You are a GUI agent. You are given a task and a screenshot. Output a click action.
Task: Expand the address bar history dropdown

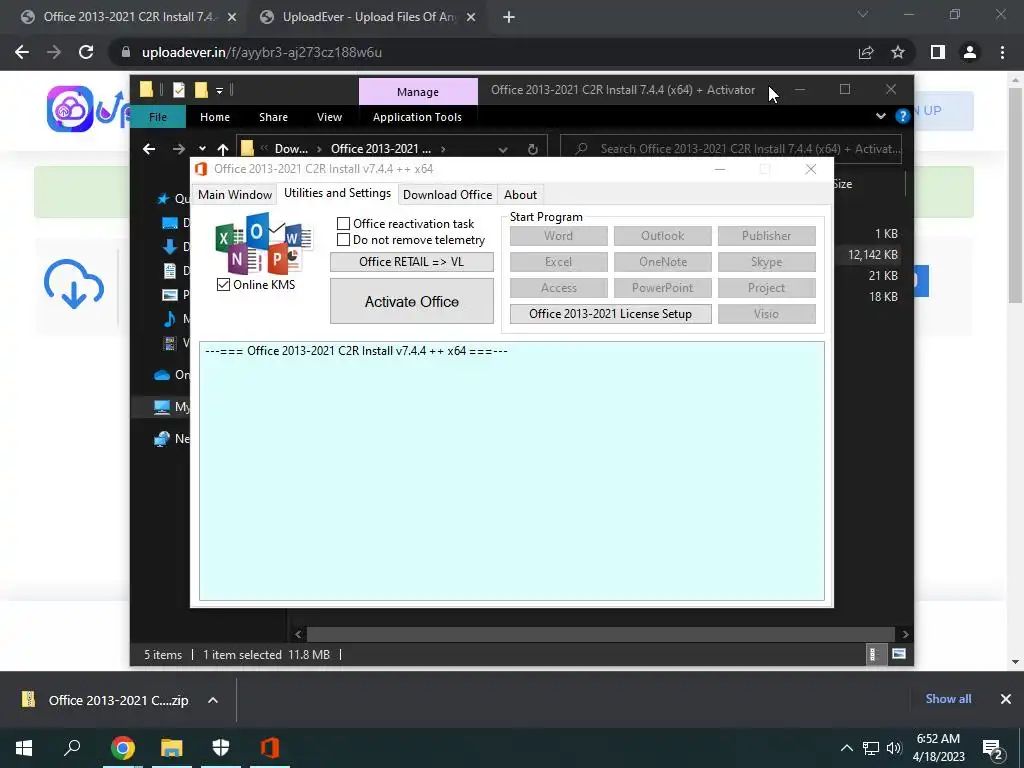point(503,150)
